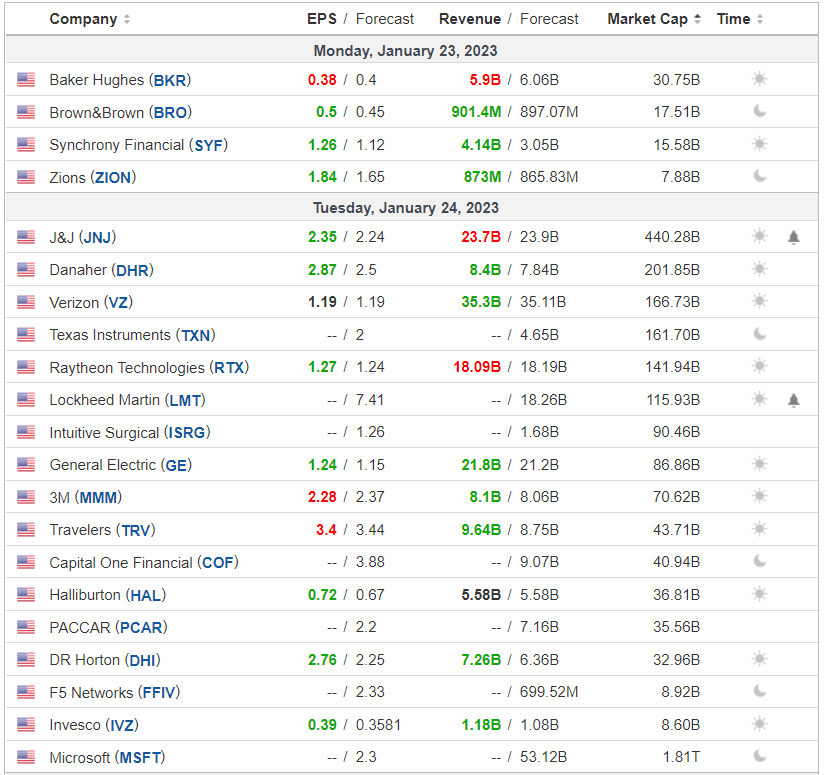
Task: Open the SYF ticker link
Action: pyautogui.click(x=208, y=145)
